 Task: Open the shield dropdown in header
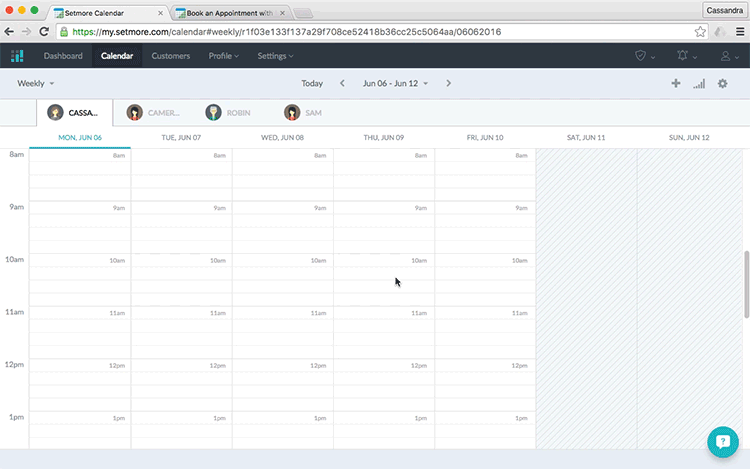pos(644,56)
